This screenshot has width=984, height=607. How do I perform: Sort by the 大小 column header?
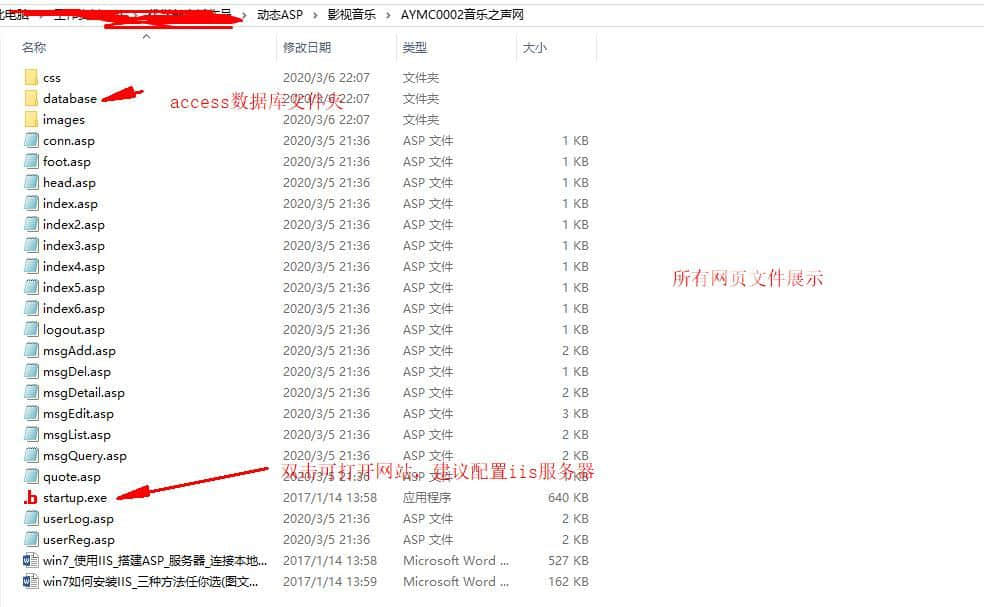pyautogui.click(x=533, y=48)
